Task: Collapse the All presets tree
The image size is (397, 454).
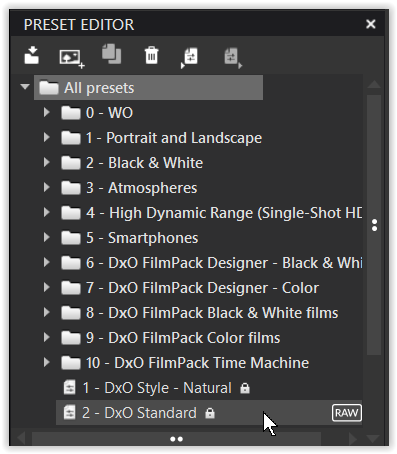Action: pos(25,87)
